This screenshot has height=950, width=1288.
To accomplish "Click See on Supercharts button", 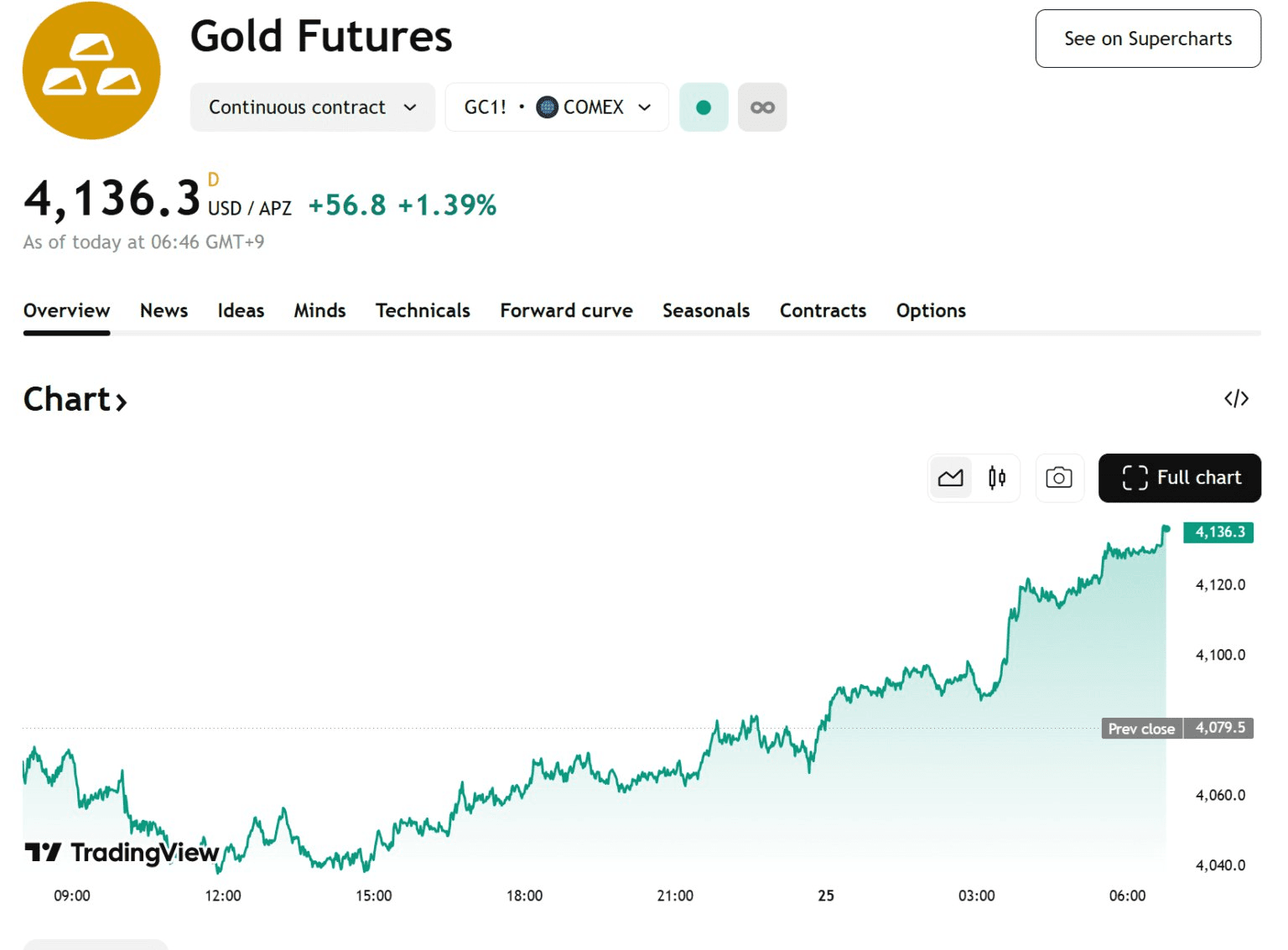I will click(x=1147, y=39).
